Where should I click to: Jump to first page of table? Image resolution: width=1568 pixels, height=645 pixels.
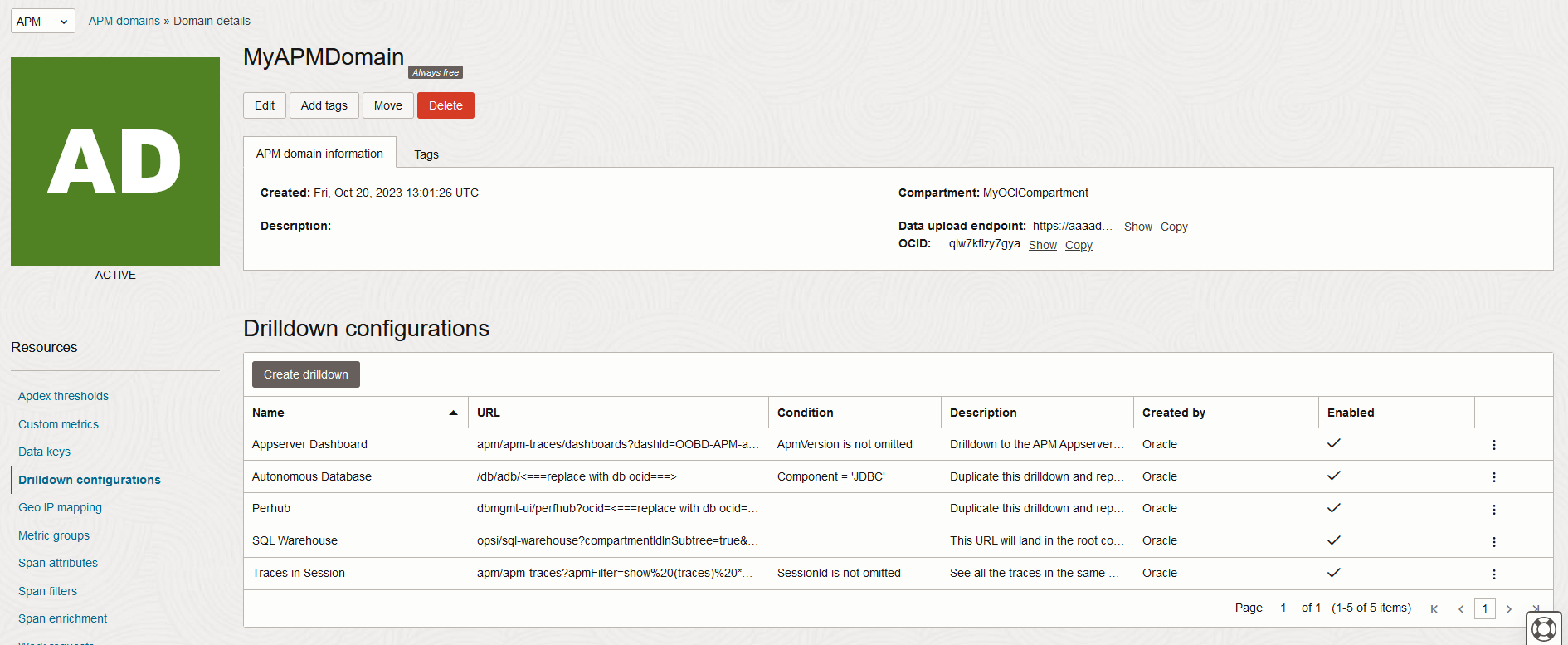(1434, 609)
